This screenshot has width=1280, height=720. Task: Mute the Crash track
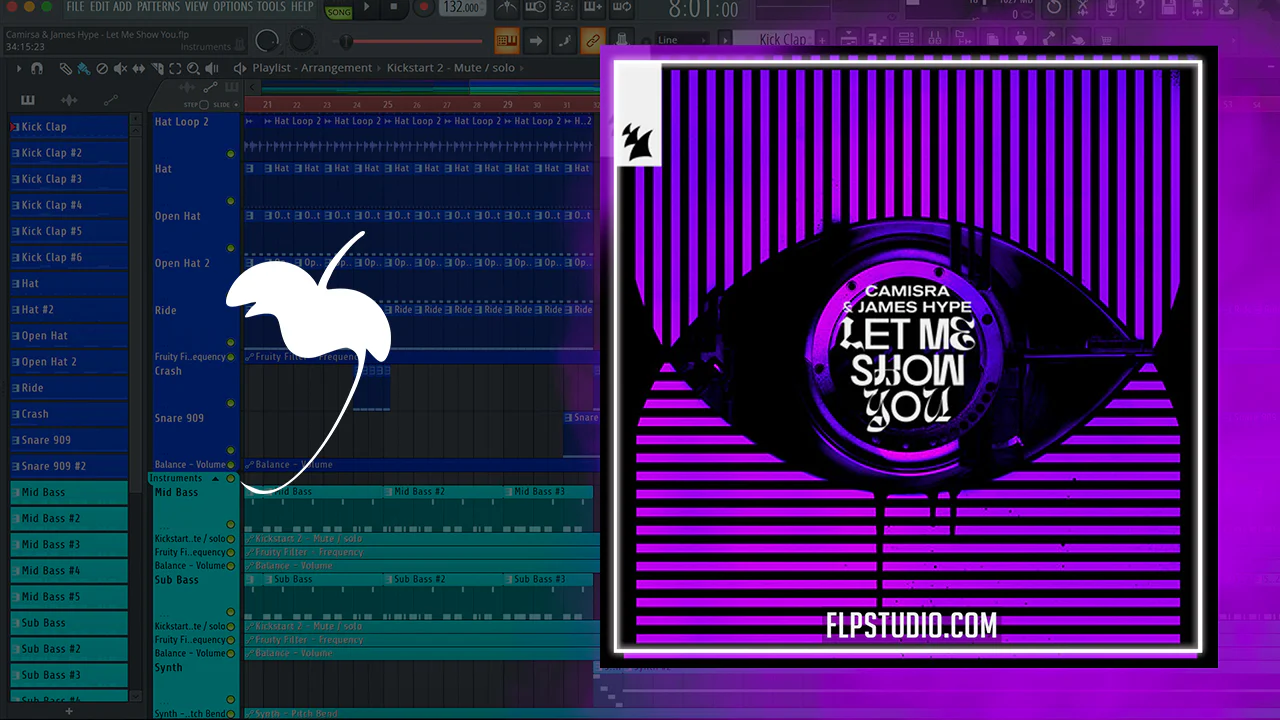click(x=231, y=403)
